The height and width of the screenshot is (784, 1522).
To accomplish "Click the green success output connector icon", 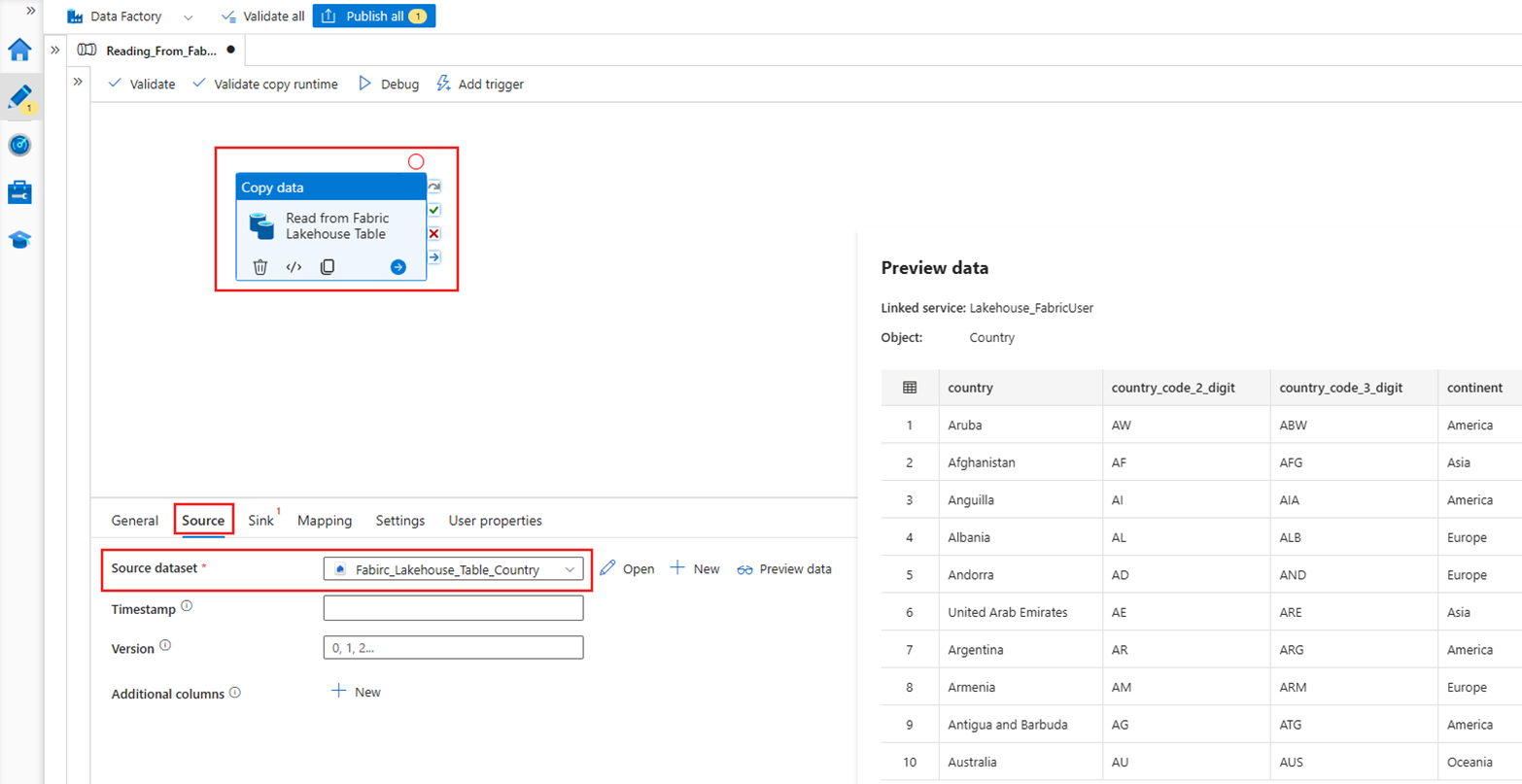I will click(433, 210).
